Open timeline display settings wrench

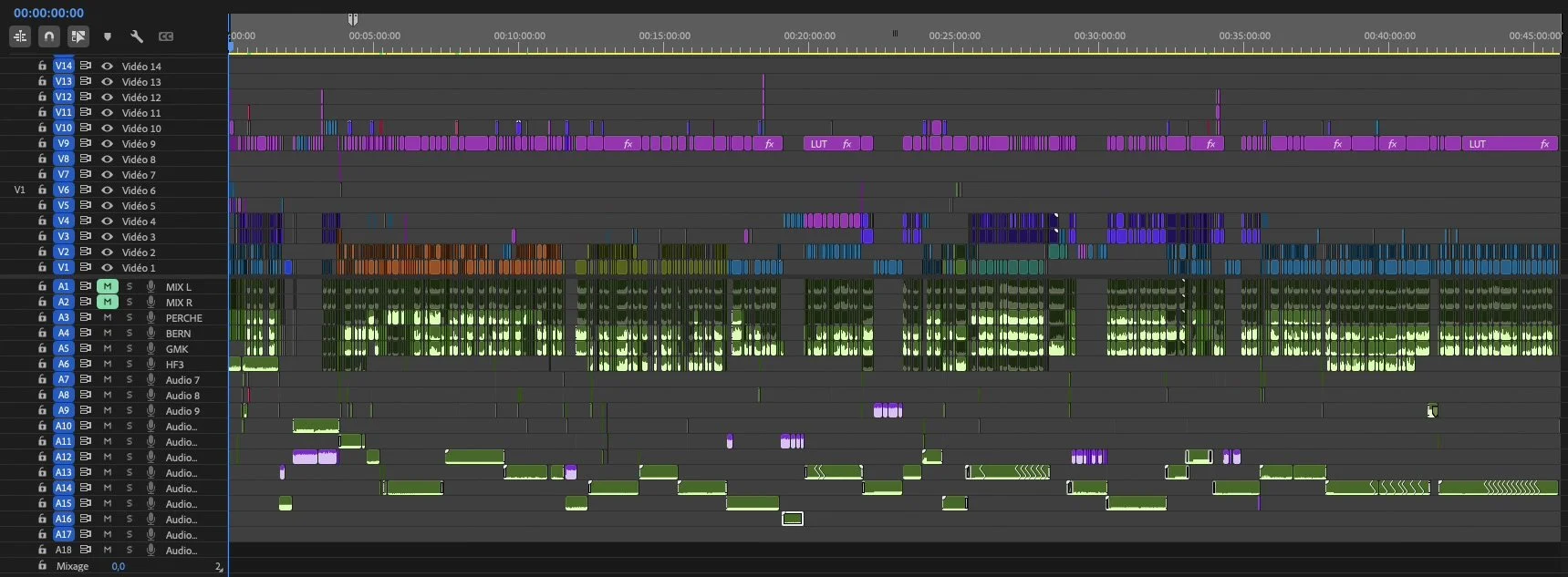pyautogui.click(x=137, y=36)
